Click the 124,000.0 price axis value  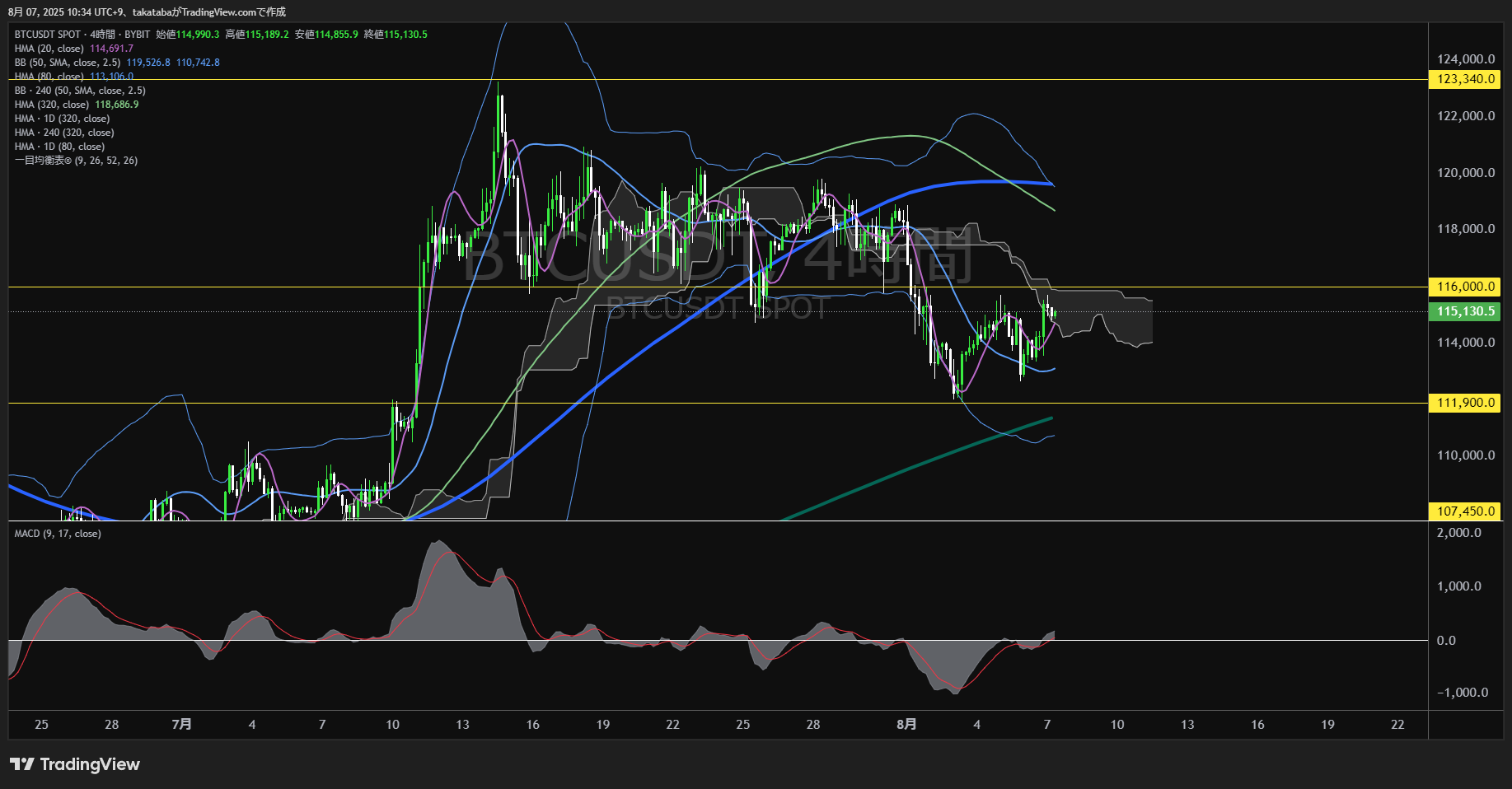(x=1466, y=59)
